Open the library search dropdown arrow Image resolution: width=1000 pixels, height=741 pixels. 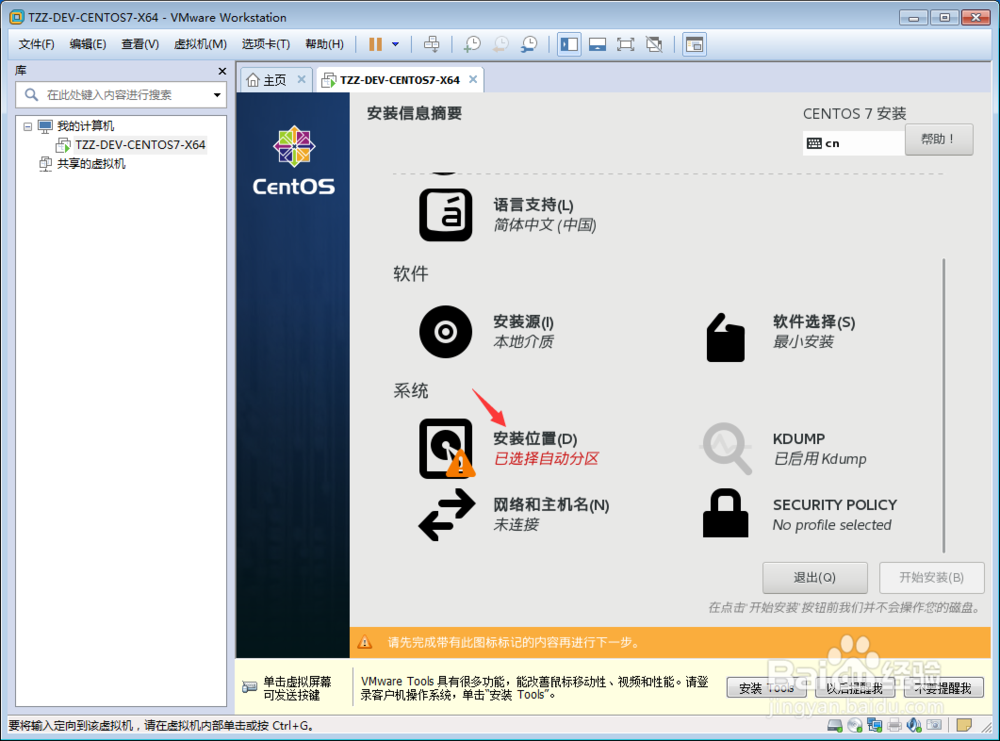pyautogui.click(x=217, y=95)
